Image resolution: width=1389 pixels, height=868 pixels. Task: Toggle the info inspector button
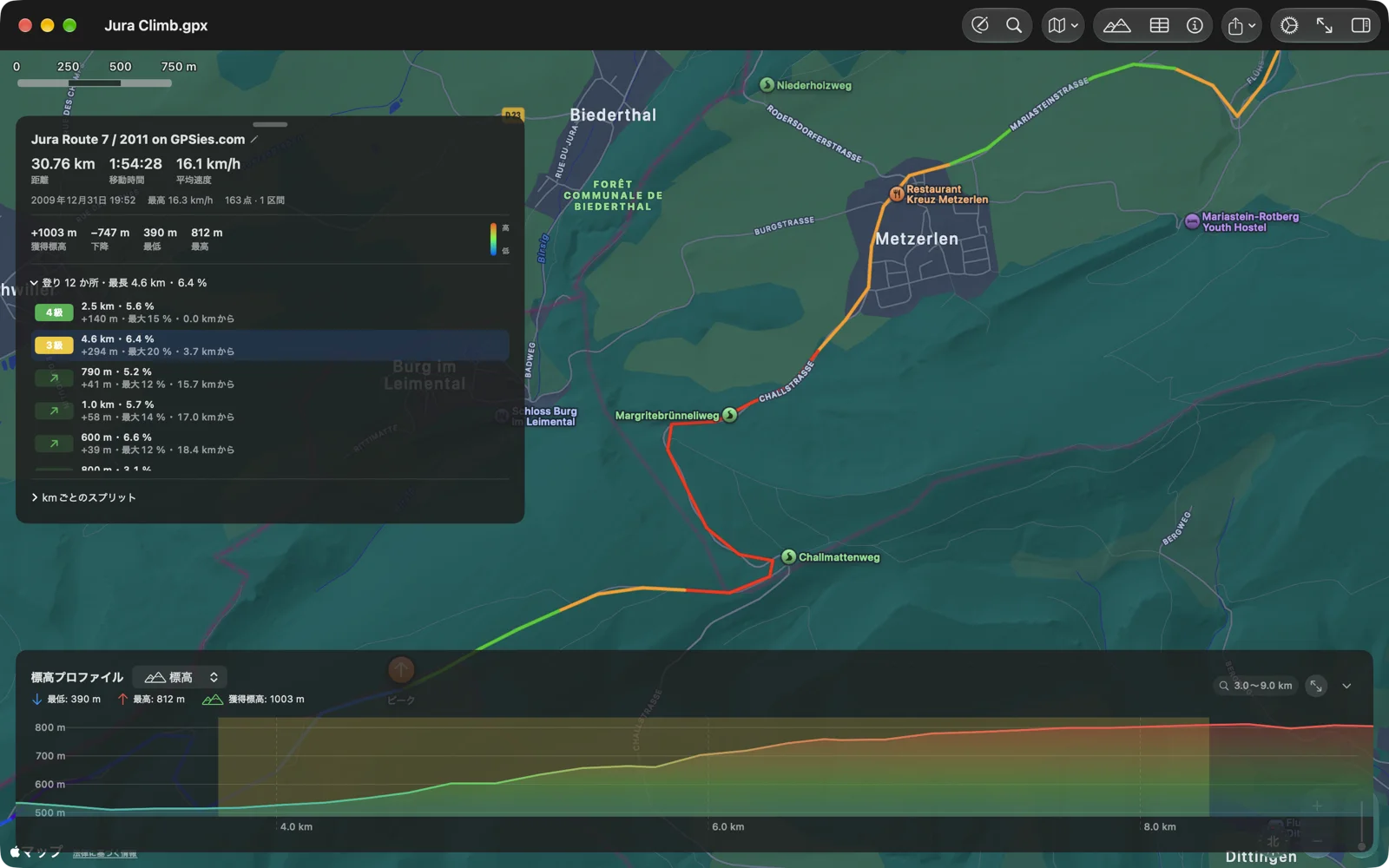[1195, 25]
